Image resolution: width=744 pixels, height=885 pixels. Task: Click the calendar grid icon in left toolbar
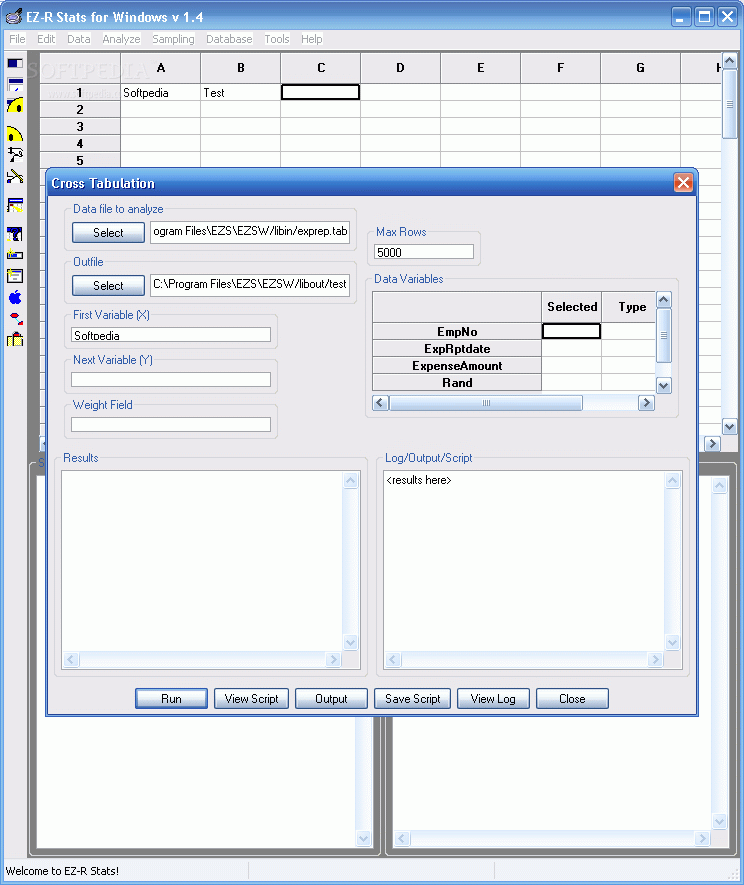click(x=15, y=205)
